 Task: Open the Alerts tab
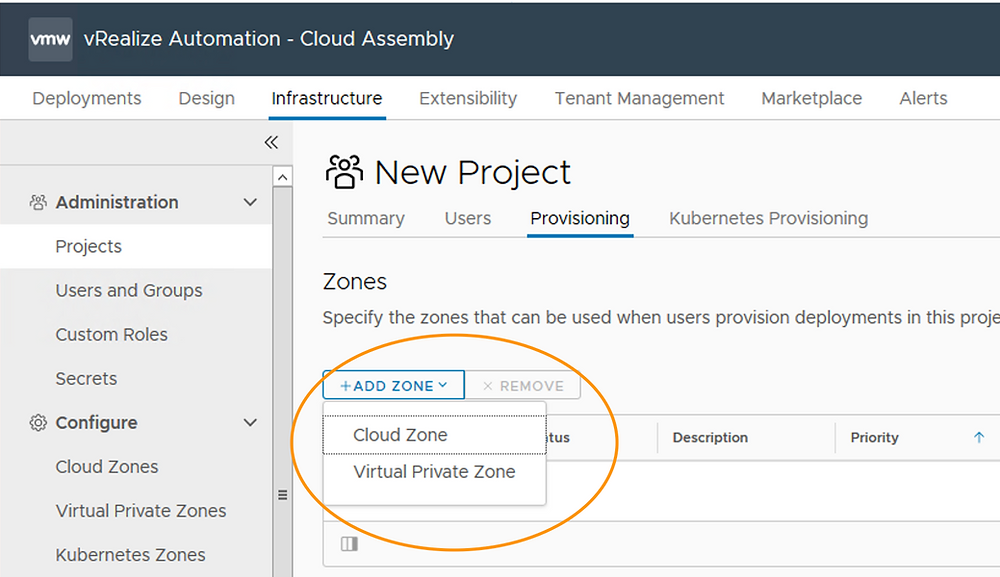(x=923, y=98)
